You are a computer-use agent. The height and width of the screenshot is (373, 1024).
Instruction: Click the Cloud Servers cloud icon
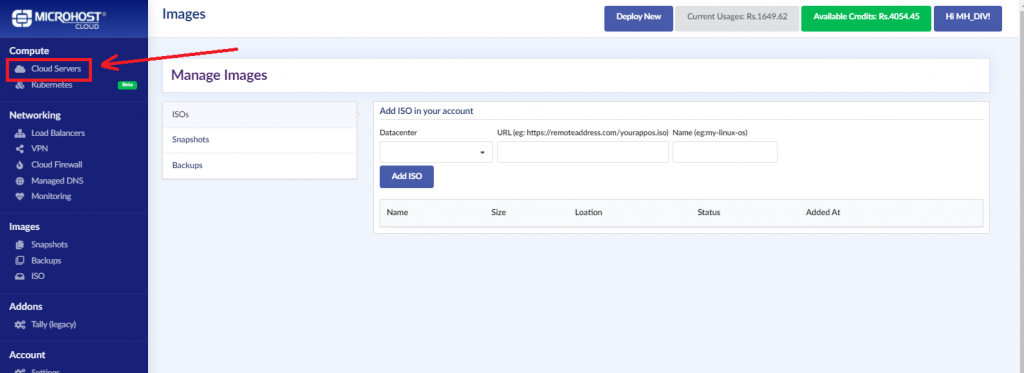[20, 69]
